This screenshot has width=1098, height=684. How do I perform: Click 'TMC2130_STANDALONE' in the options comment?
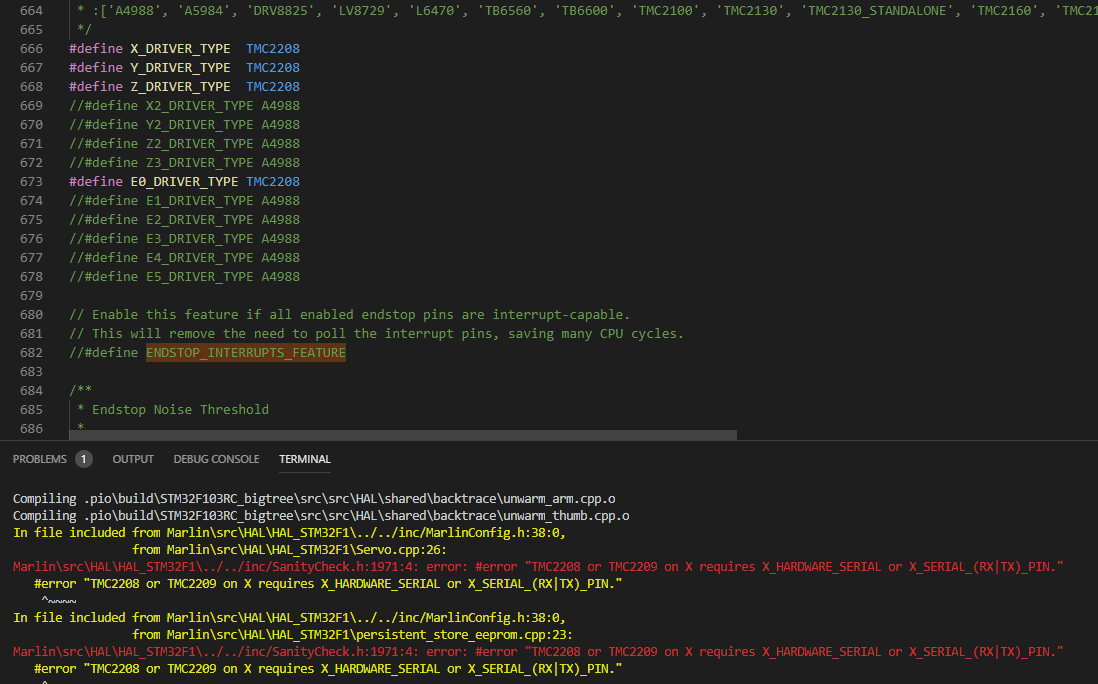(x=878, y=11)
